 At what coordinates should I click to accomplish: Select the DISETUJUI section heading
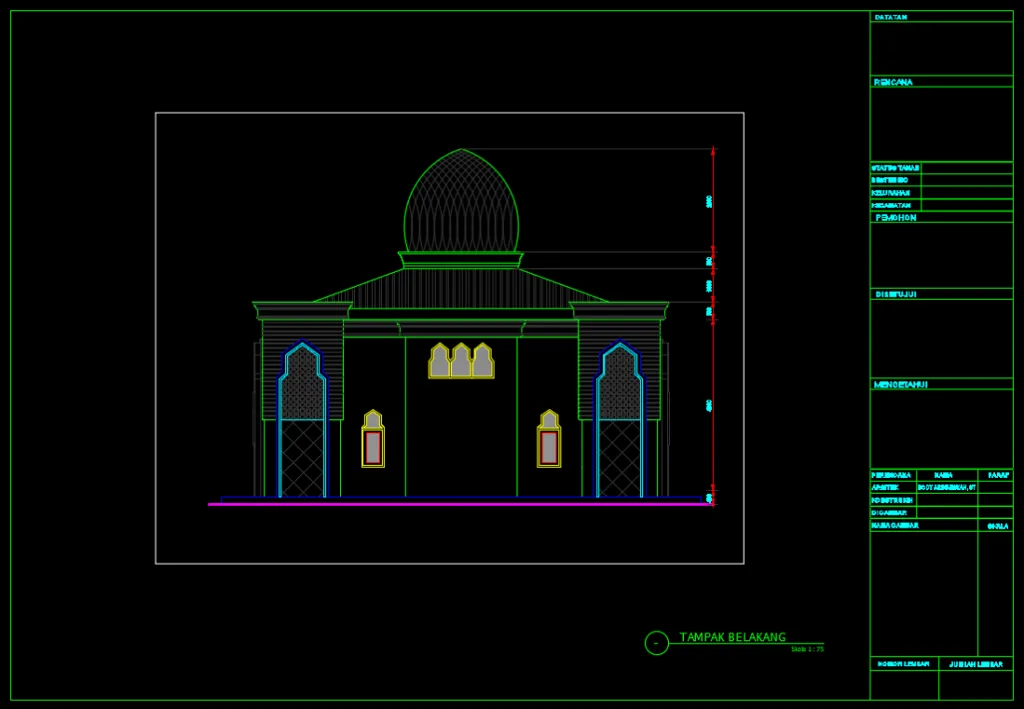pos(896,294)
